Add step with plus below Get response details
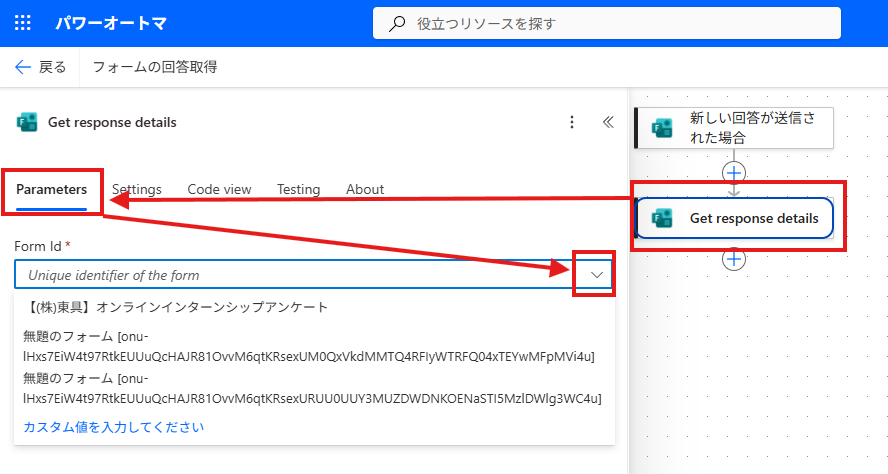This screenshot has width=888, height=474. click(734, 259)
